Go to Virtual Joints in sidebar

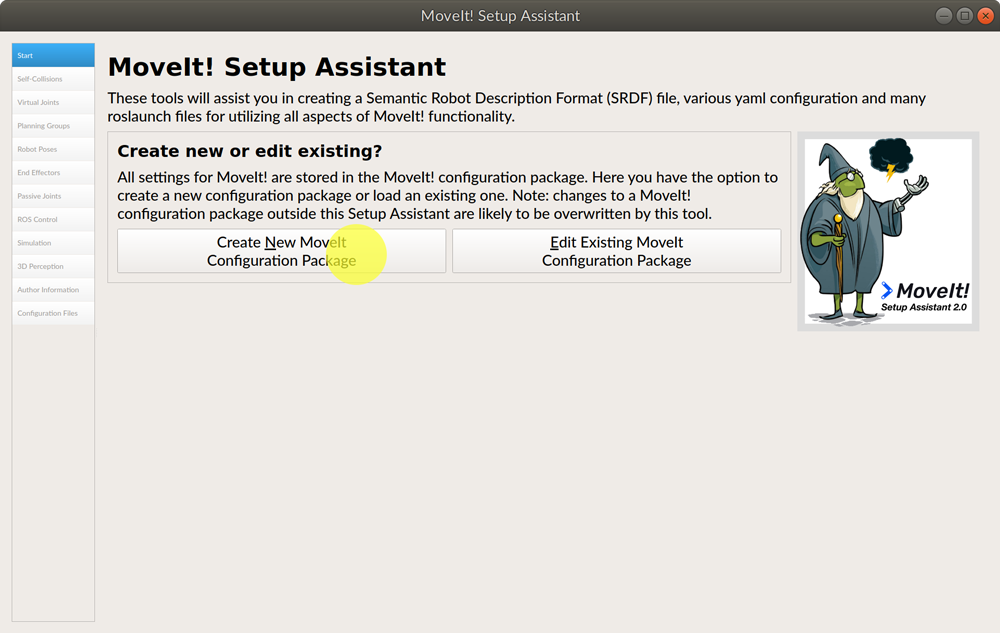coord(53,103)
